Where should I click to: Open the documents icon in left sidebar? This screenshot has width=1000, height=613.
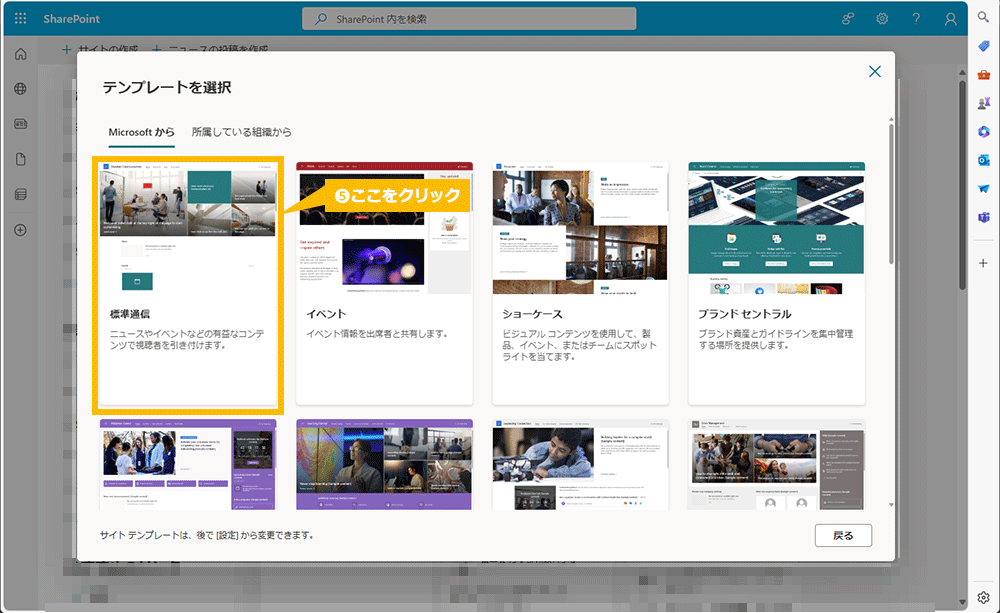(19, 158)
